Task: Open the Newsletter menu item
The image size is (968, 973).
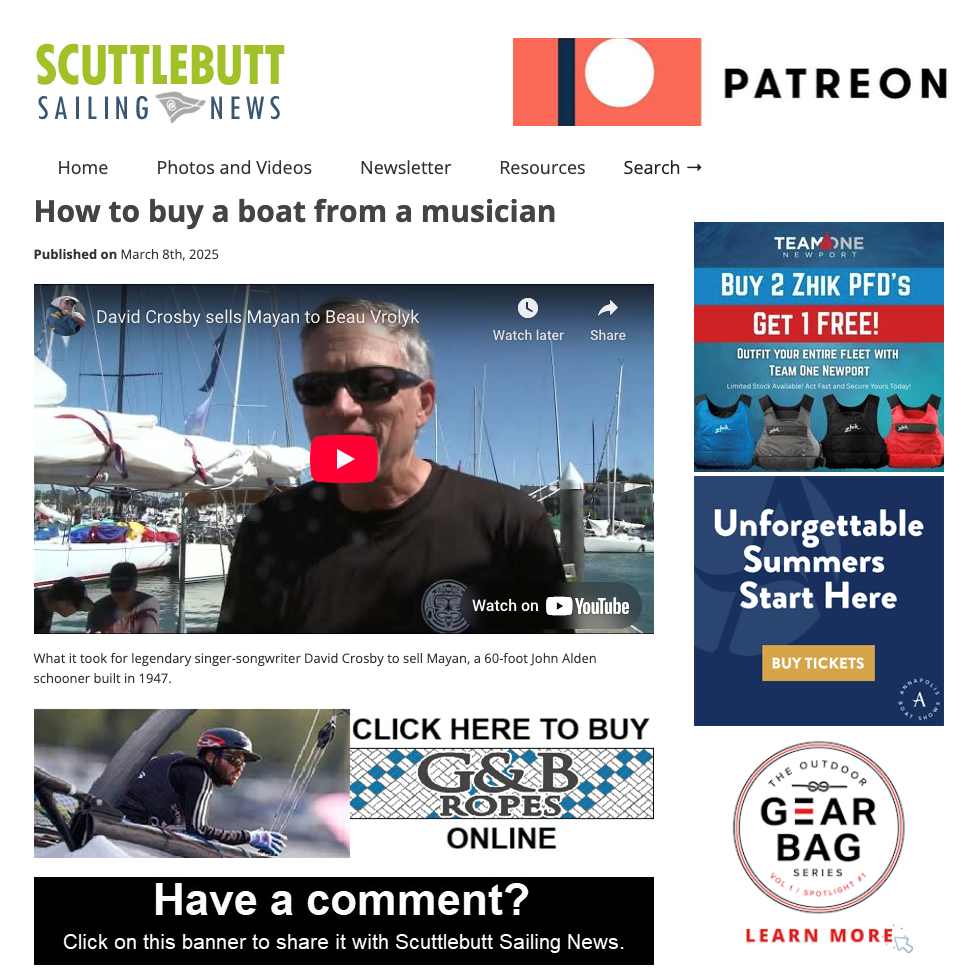Action: 405,168
